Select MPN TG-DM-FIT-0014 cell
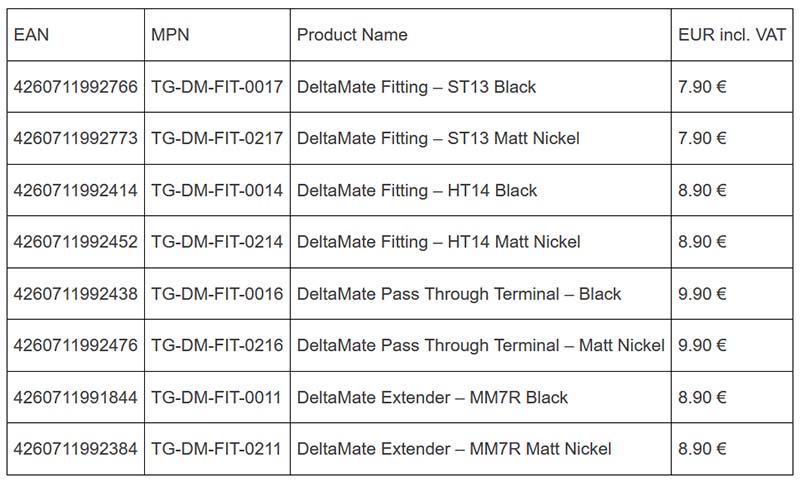800x482 pixels. 217,190
